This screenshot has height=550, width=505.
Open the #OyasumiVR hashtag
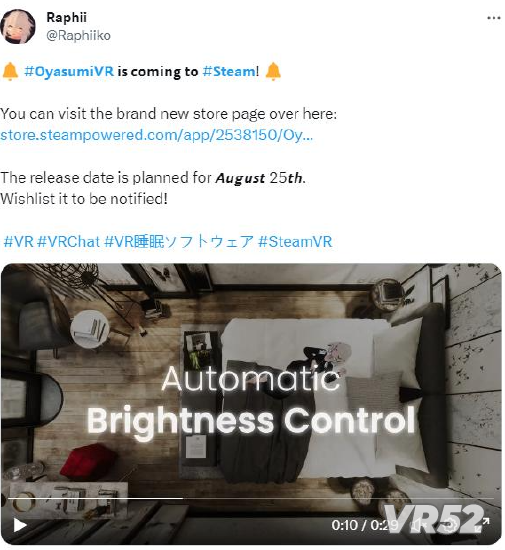tap(69, 71)
